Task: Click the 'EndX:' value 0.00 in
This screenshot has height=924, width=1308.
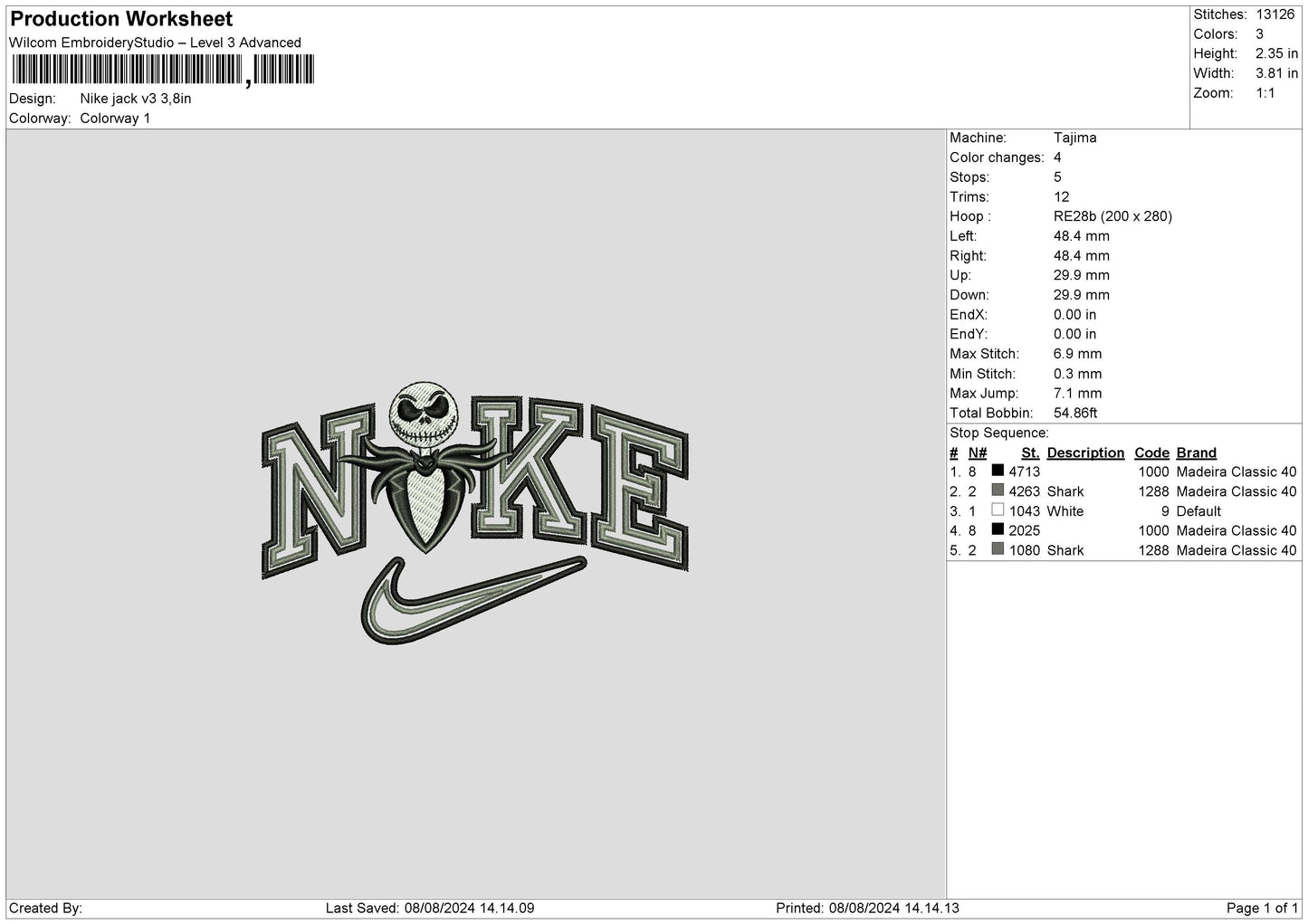Action: (x=1075, y=315)
